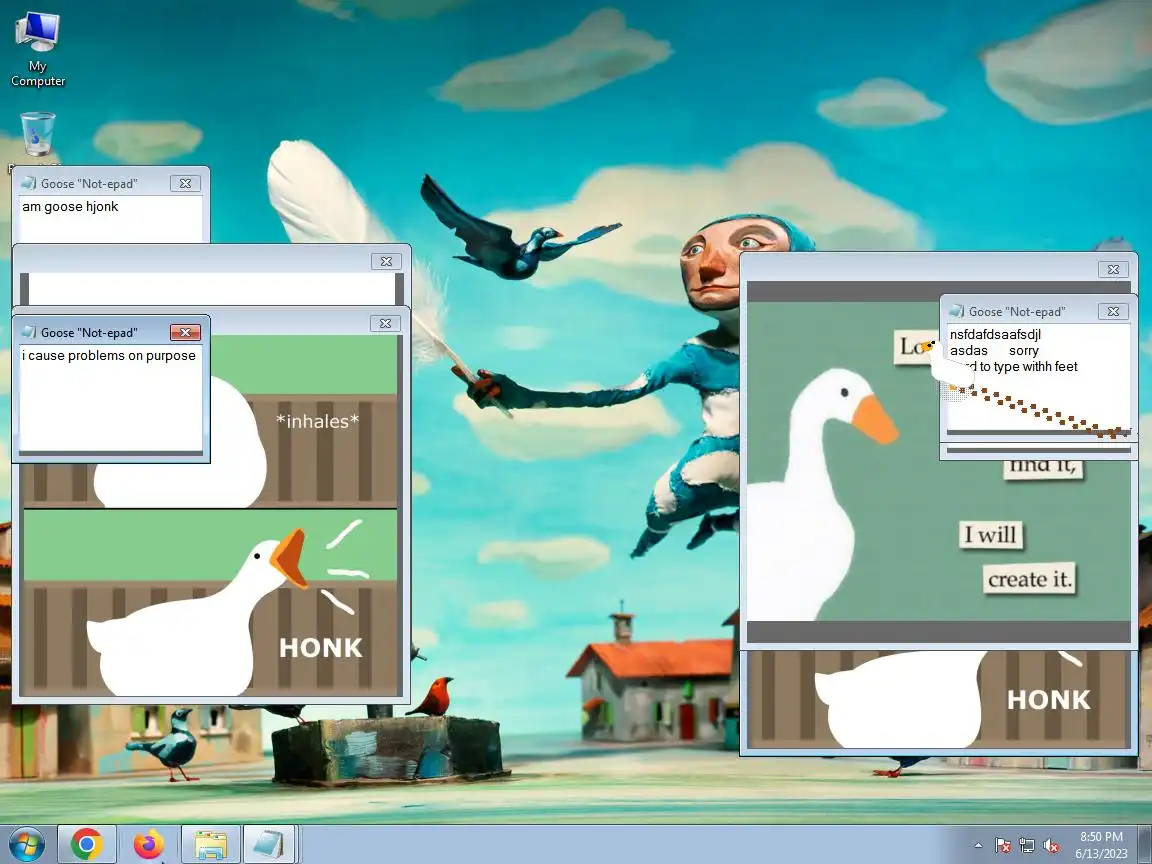Viewport: 1152px width, 864px height.
Task: Click the 'nsfdafdsaafsdjl' Not-epad text area
Action: click(1038, 378)
